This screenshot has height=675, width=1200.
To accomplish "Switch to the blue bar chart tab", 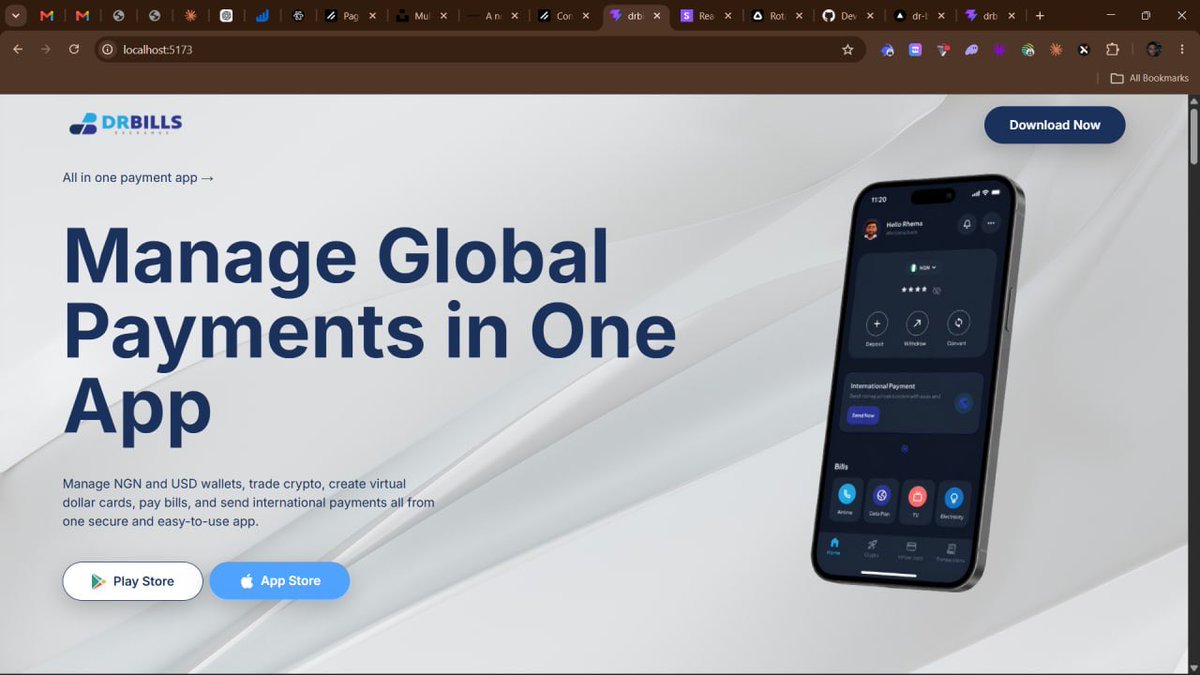I will tap(262, 16).
